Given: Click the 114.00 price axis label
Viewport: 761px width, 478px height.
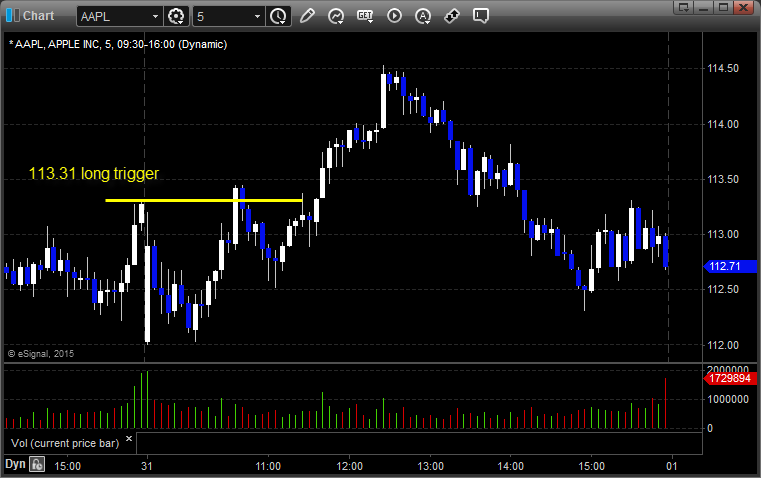Looking at the screenshot, I should pyautogui.click(x=723, y=124).
